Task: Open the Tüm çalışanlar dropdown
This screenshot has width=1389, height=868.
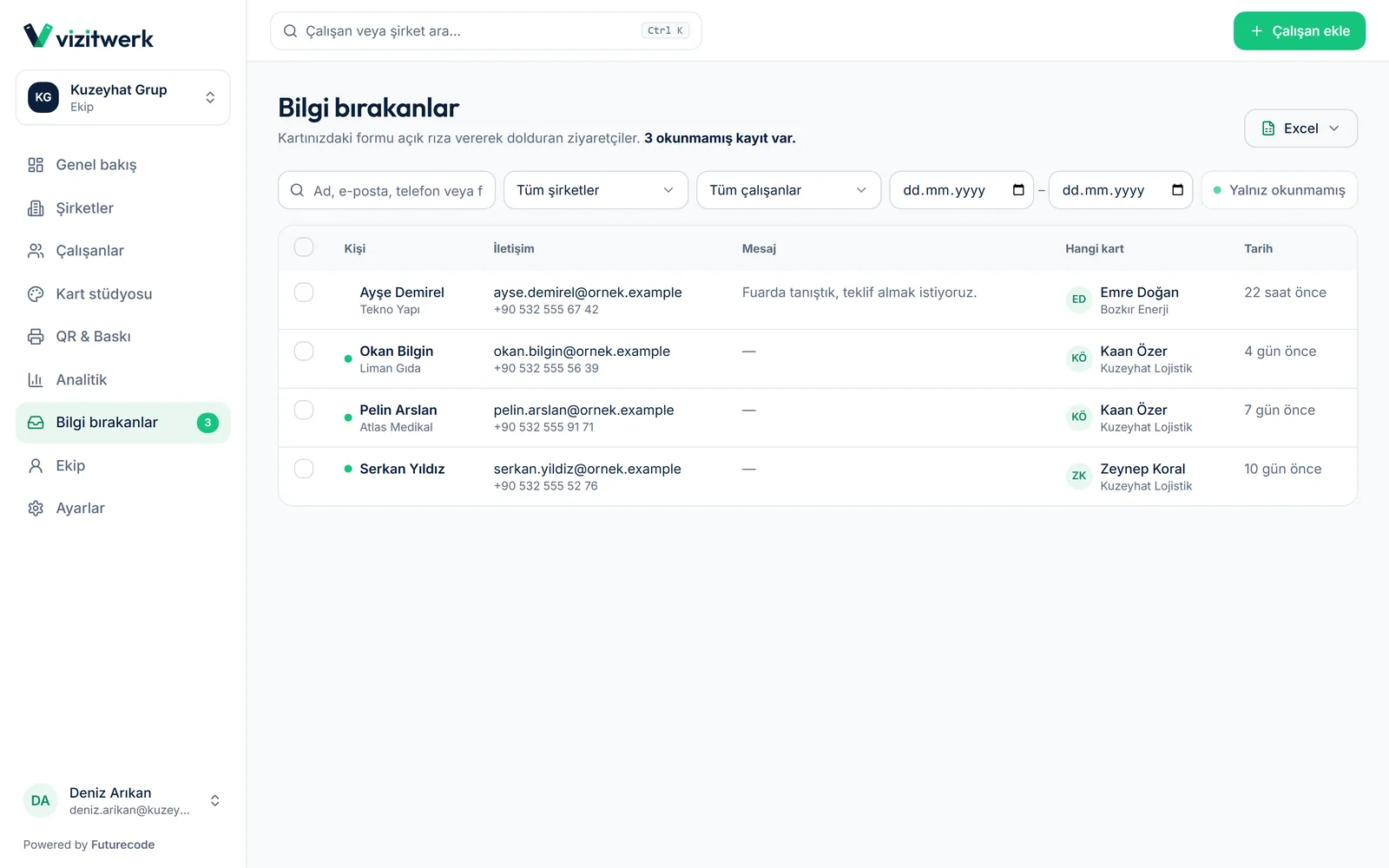Action: pos(788,190)
